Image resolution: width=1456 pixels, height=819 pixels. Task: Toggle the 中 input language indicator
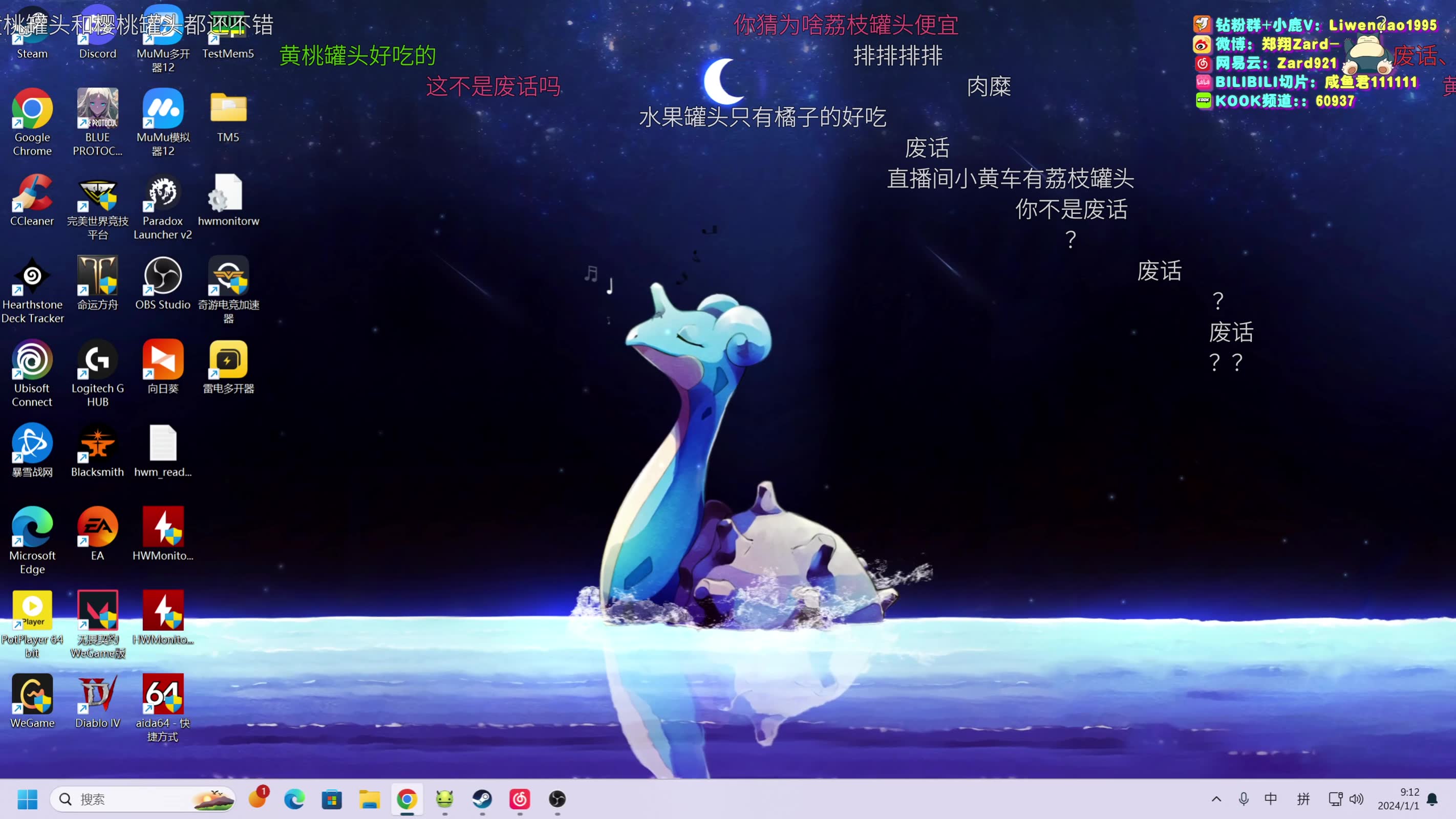click(1271, 799)
